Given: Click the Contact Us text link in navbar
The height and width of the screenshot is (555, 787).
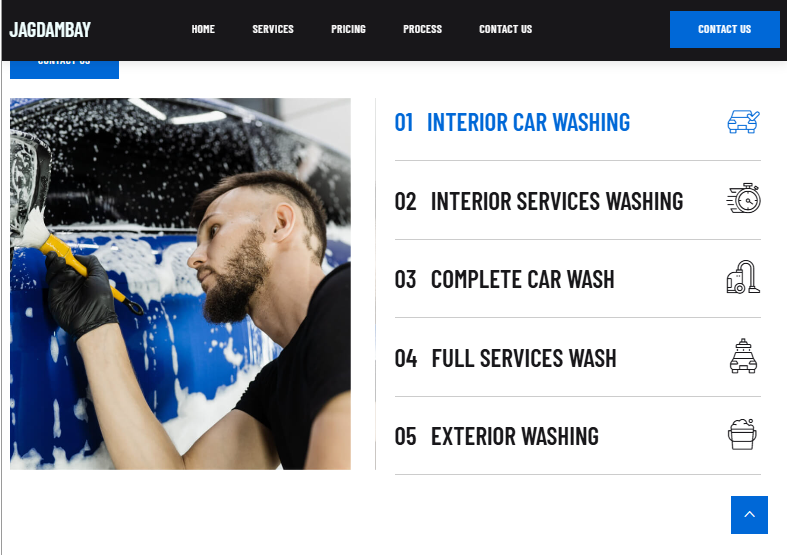Looking at the screenshot, I should click(x=505, y=29).
